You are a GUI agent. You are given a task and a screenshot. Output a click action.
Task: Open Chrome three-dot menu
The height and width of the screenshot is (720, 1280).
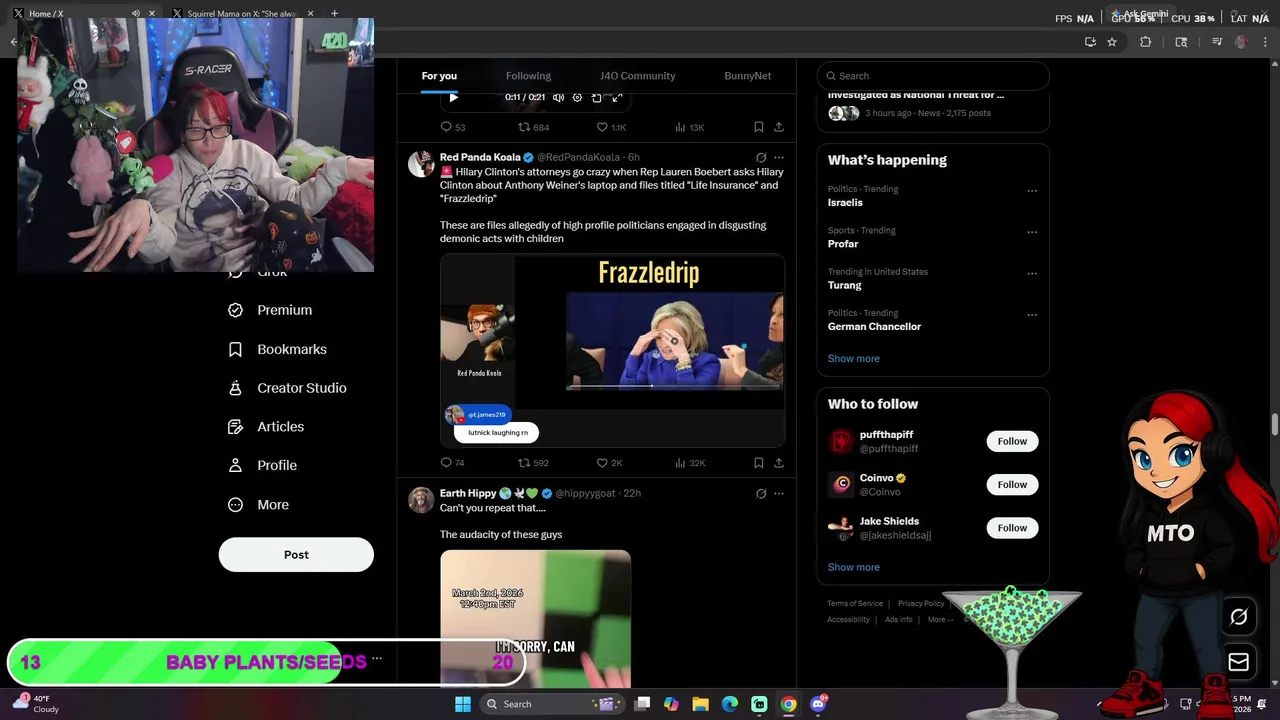1266,42
